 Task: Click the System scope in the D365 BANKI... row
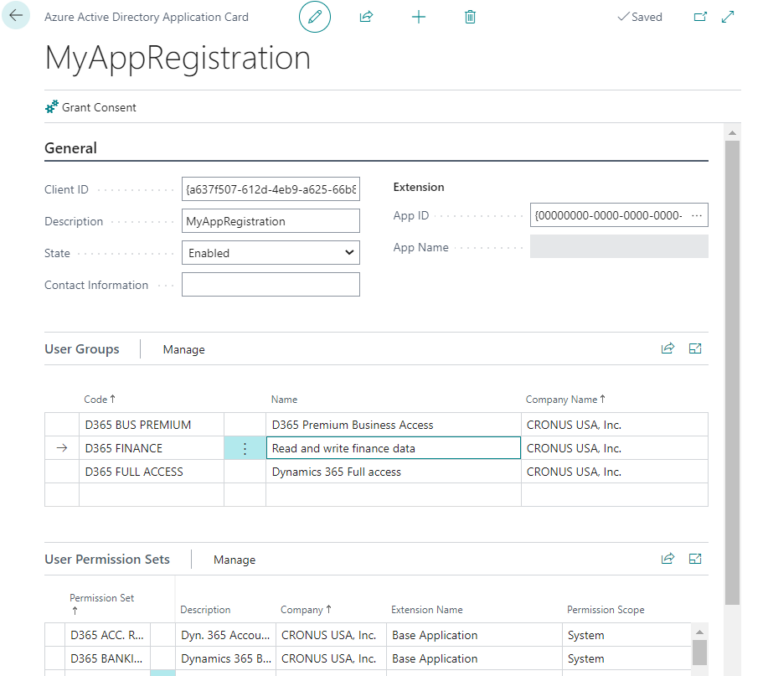tap(626, 658)
